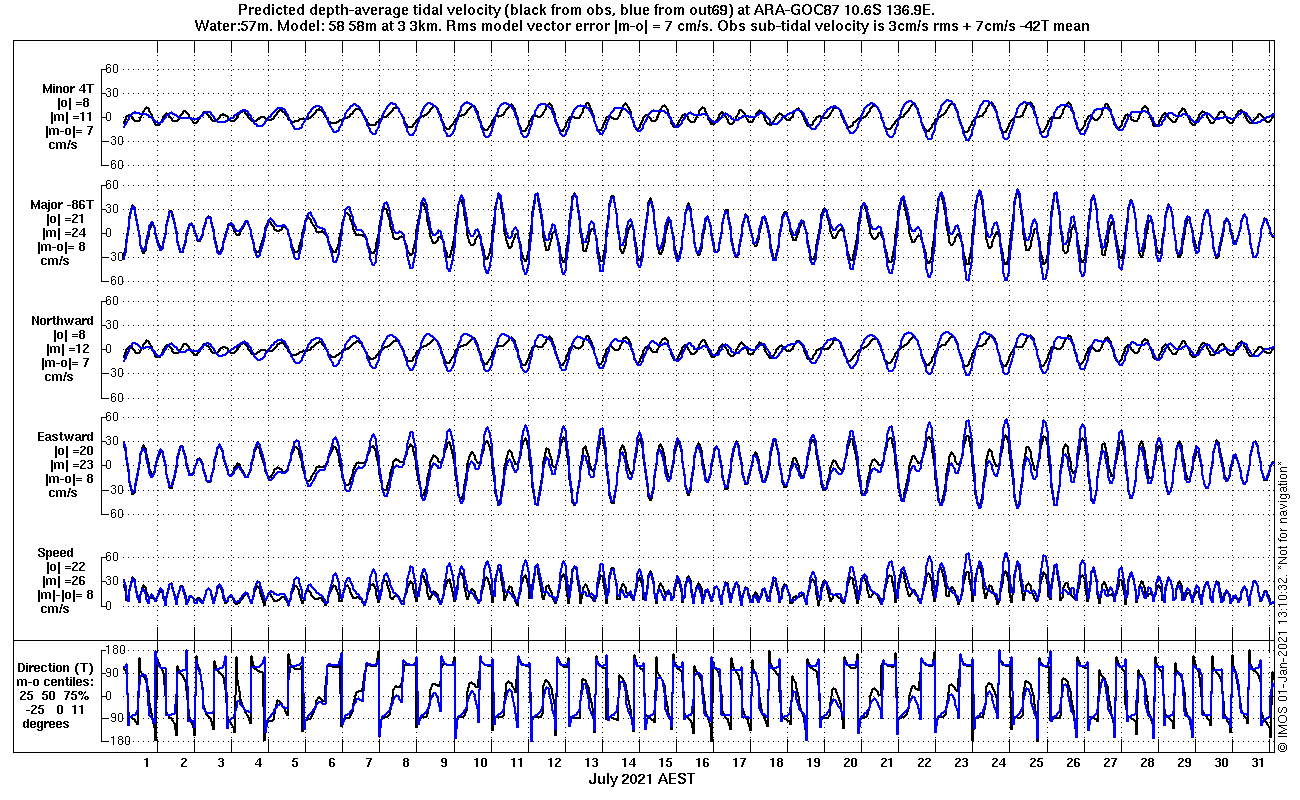Click day '15' on the date axis
Screen dimensions: 1300x800
[x=665, y=762]
